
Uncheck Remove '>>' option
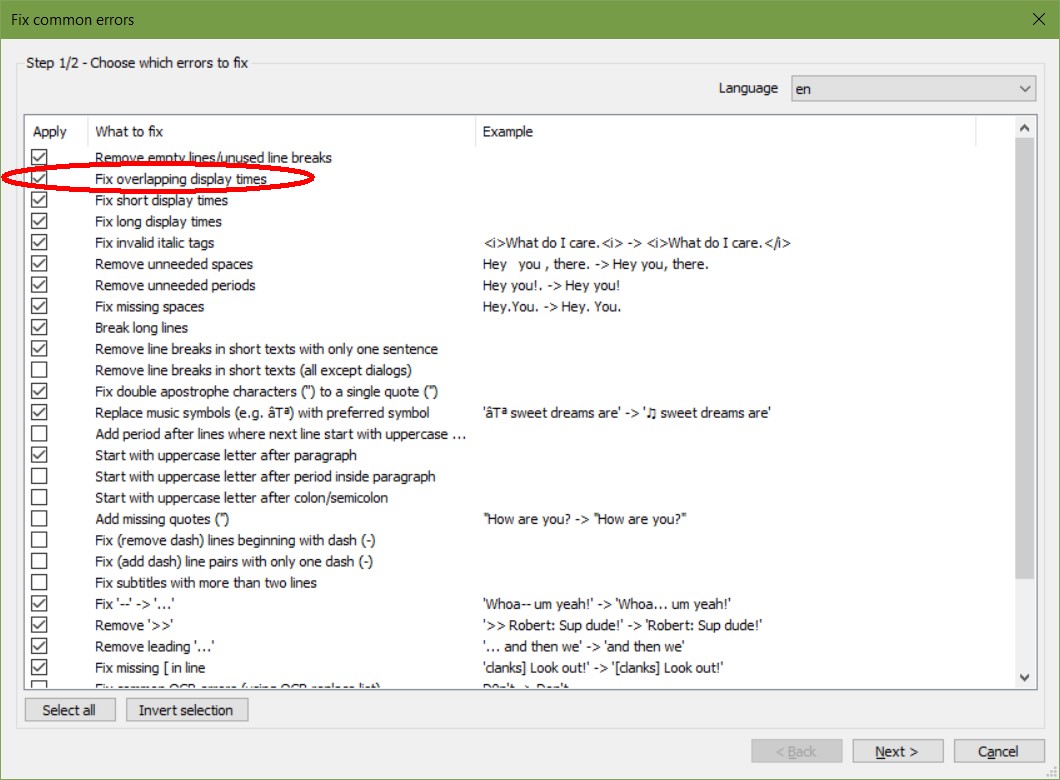pos(39,625)
